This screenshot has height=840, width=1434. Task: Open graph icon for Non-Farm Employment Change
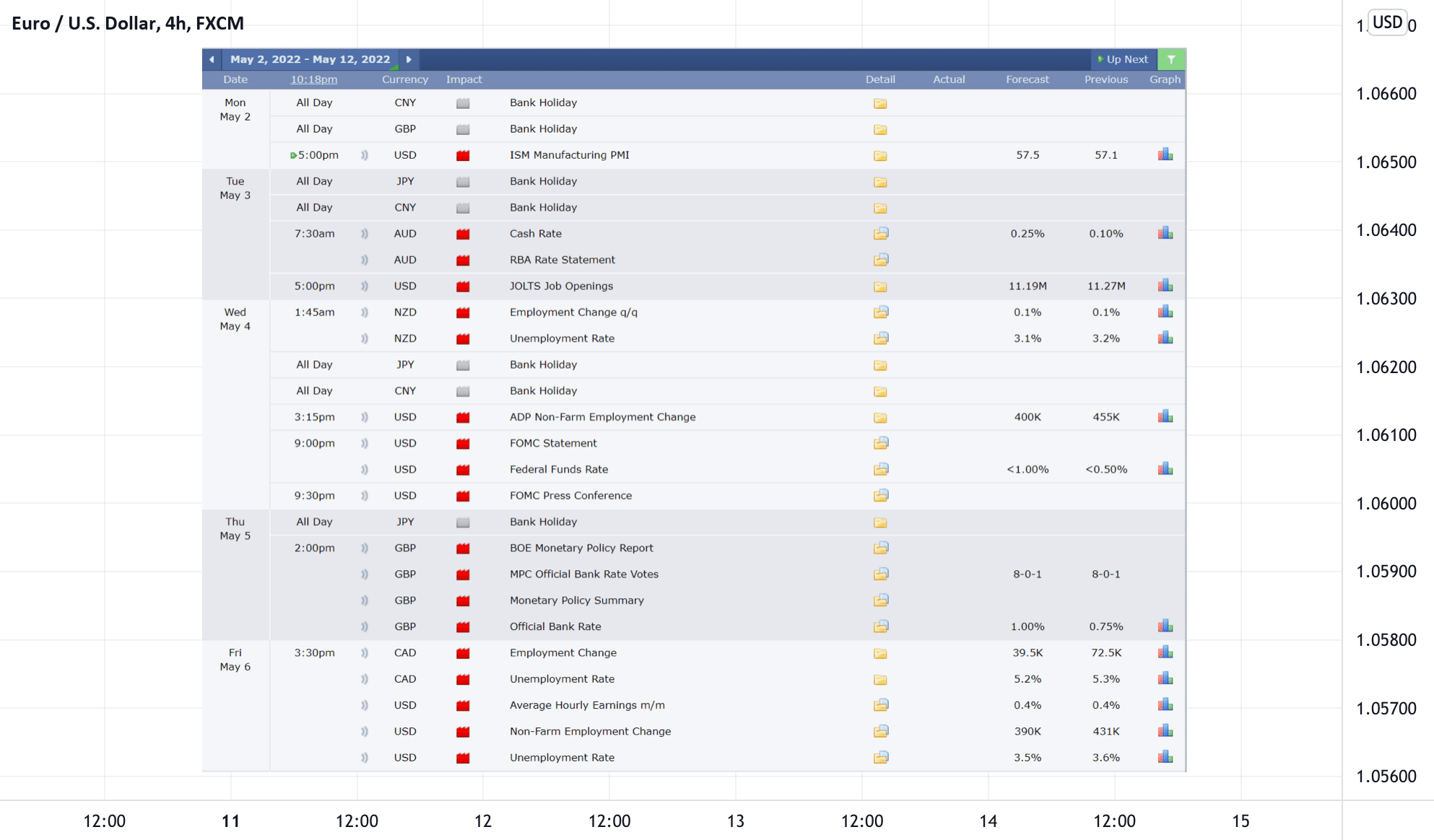point(1165,731)
